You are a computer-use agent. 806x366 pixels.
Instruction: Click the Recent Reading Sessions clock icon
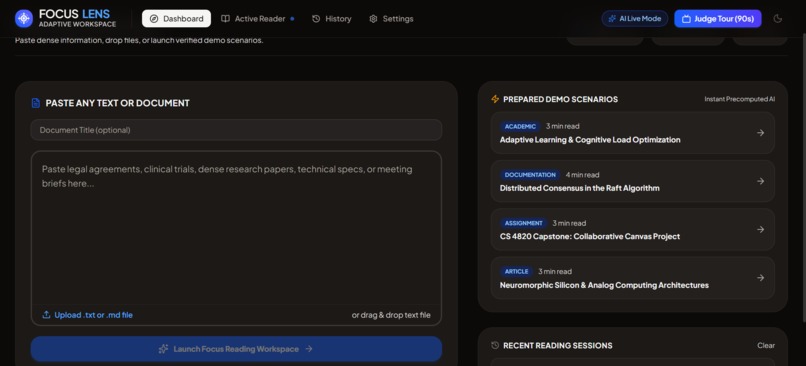coord(495,345)
